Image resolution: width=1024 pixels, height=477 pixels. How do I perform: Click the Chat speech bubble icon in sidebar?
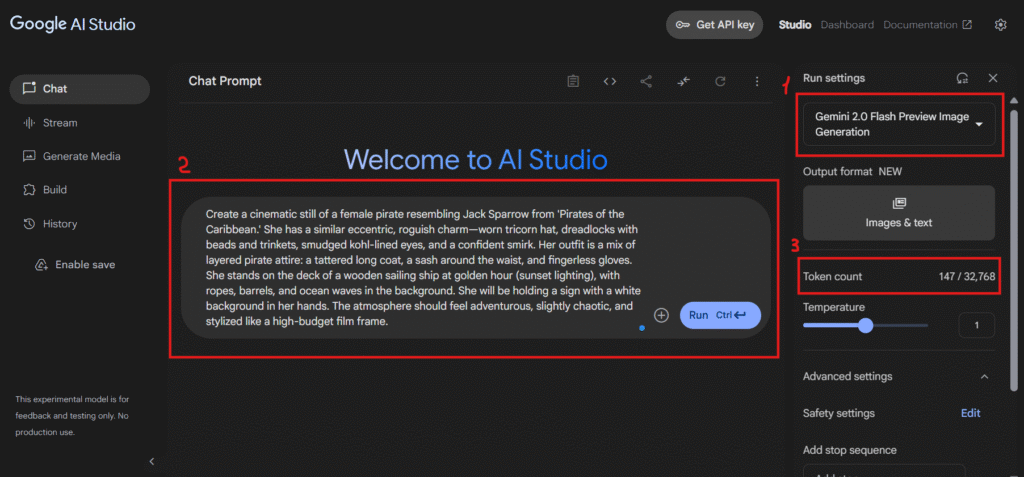pyautogui.click(x=29, y=89)
